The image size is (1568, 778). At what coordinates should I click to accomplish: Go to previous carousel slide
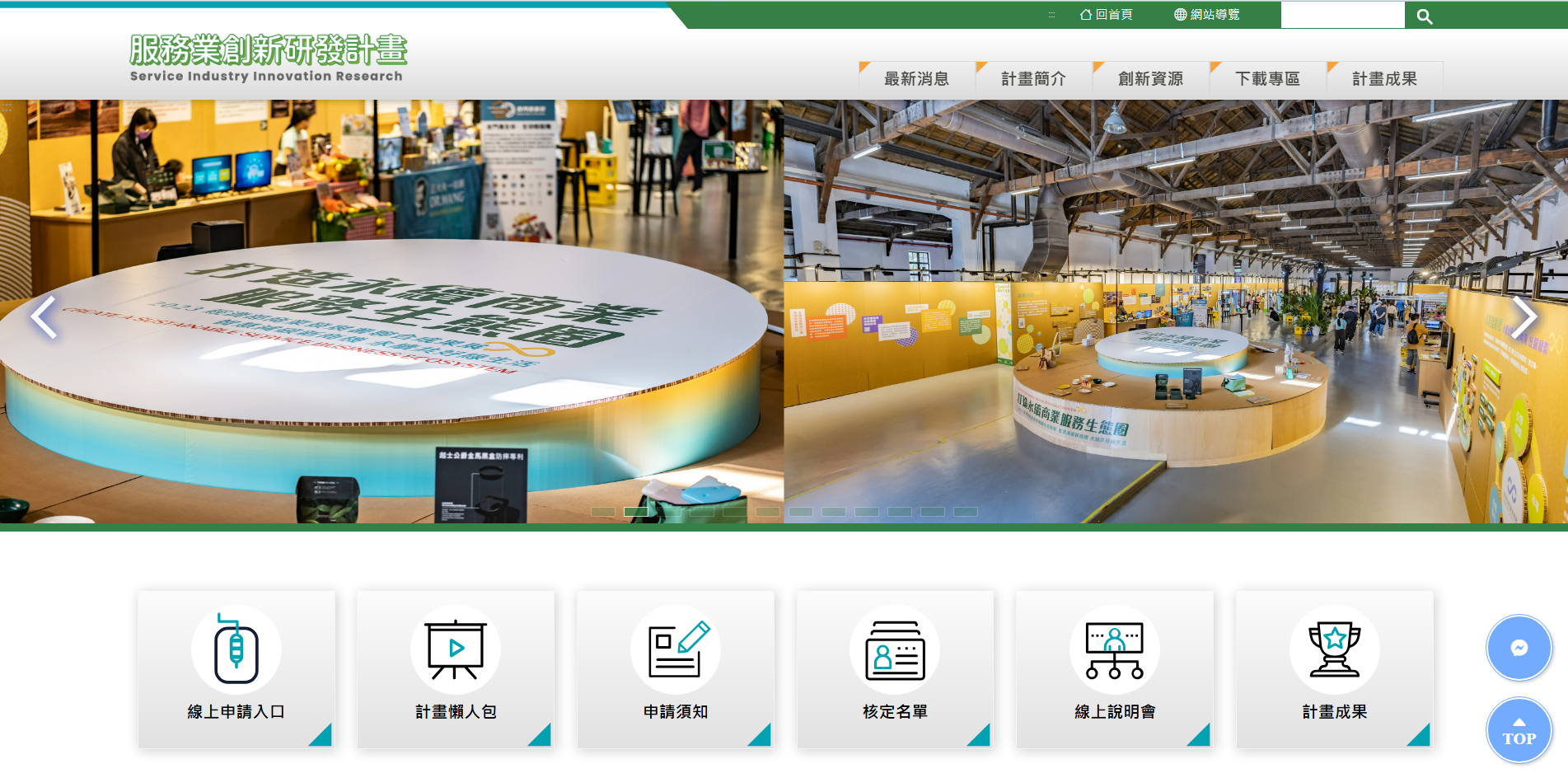pyautogui.click(x=44, y=317)
